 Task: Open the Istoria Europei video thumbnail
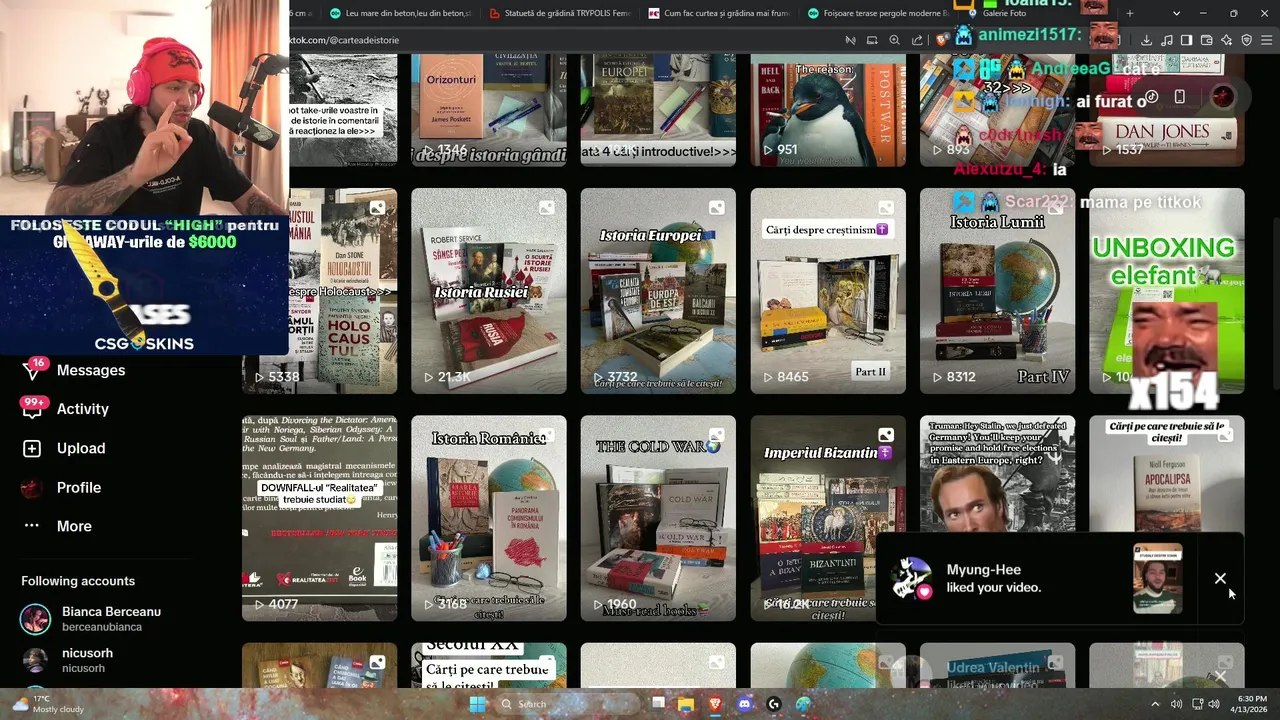pyautogui.click(x=658, y=291)
